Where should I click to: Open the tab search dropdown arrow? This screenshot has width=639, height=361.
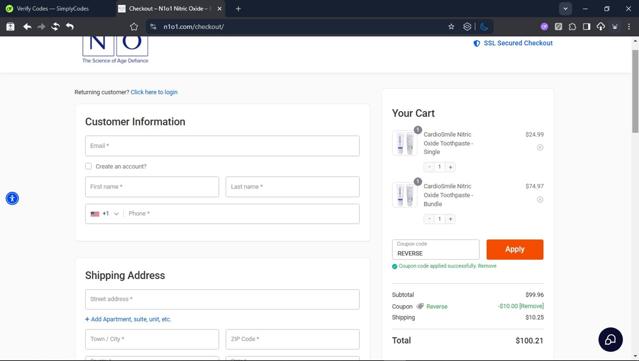tap(565, 9)
